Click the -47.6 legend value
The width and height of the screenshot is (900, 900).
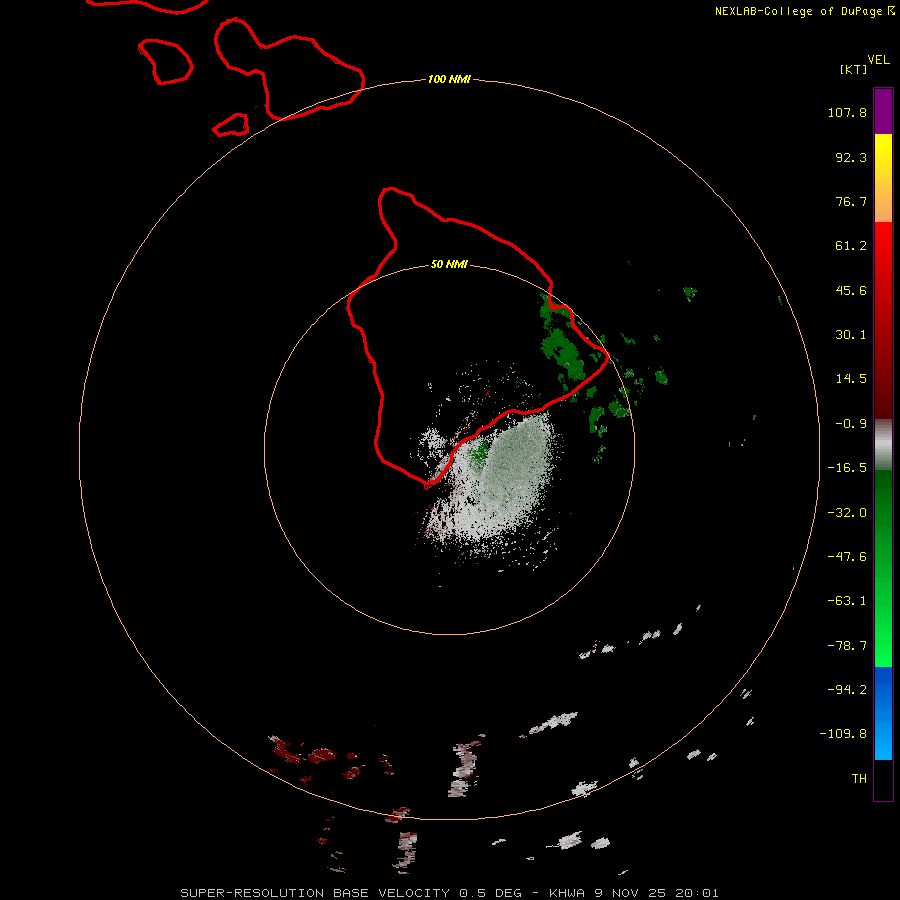click(x=847, y=557)
